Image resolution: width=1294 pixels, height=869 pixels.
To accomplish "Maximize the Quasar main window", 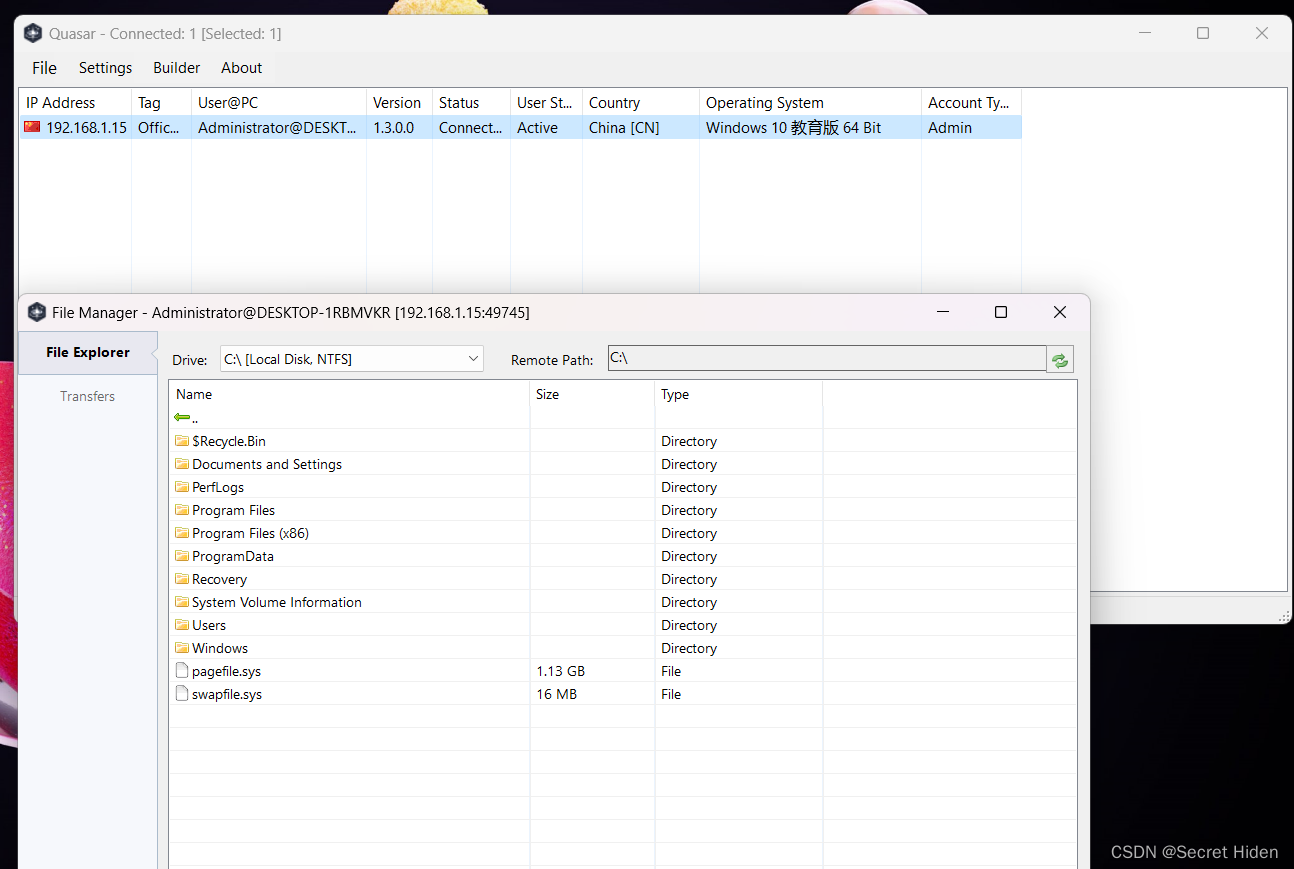I will click(x=1203, y=33).
